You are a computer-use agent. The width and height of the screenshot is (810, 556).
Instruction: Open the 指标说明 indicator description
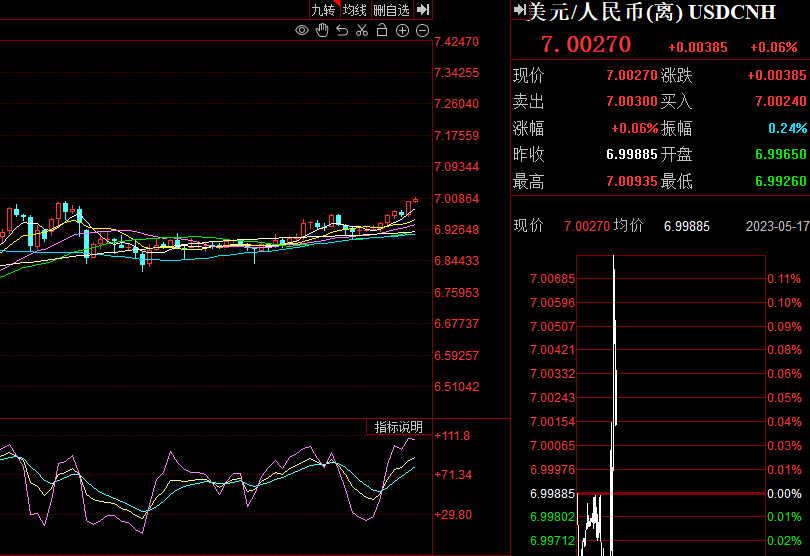399,427
